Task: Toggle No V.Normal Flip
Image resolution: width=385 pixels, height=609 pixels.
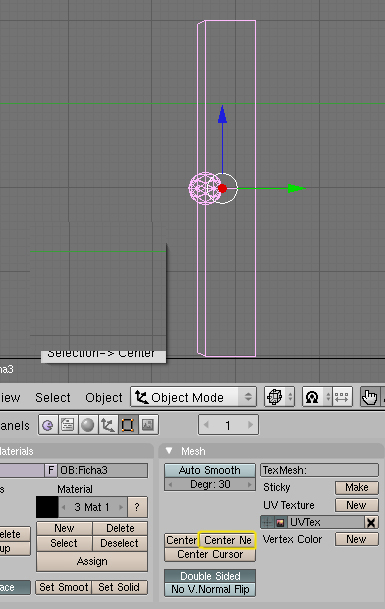Action: click(210, 589)
